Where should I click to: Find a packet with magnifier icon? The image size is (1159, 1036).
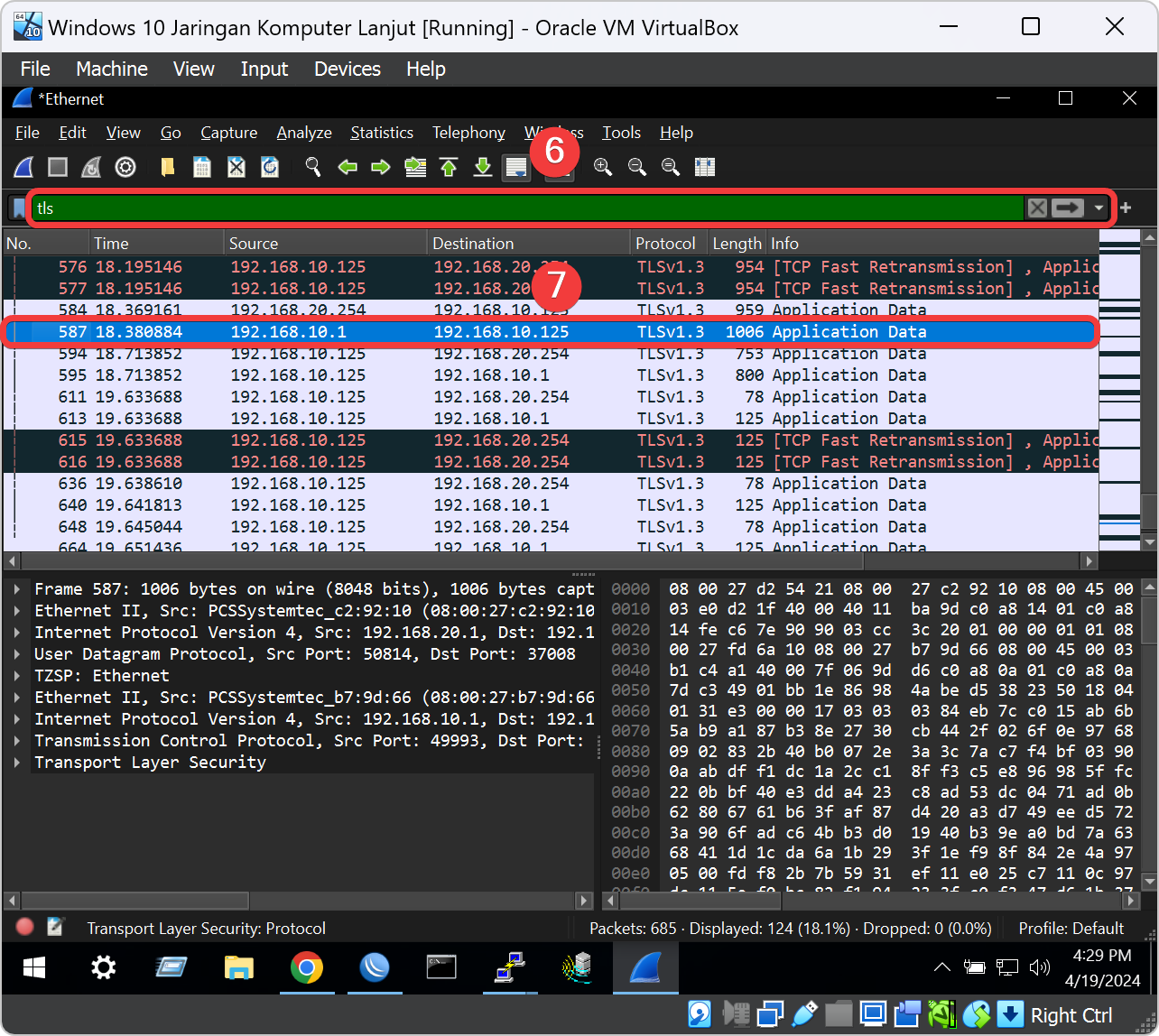(313, 167)
